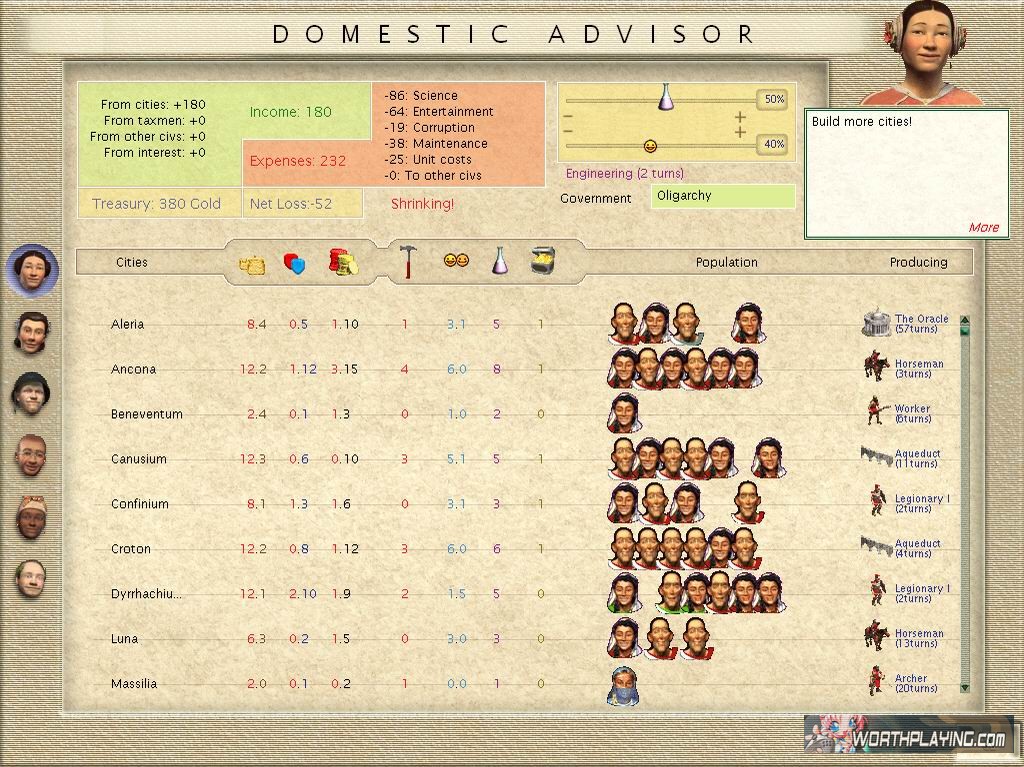Switch to the helmeted Military advisor
This screenshot has width=1024, height=767.
coord(32,393)
